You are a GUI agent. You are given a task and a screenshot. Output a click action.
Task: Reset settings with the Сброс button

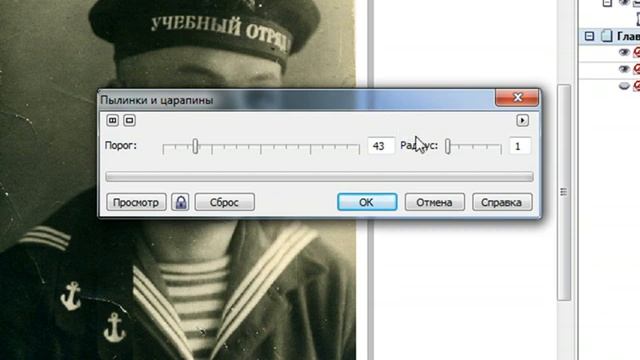[x=224, y=202]
